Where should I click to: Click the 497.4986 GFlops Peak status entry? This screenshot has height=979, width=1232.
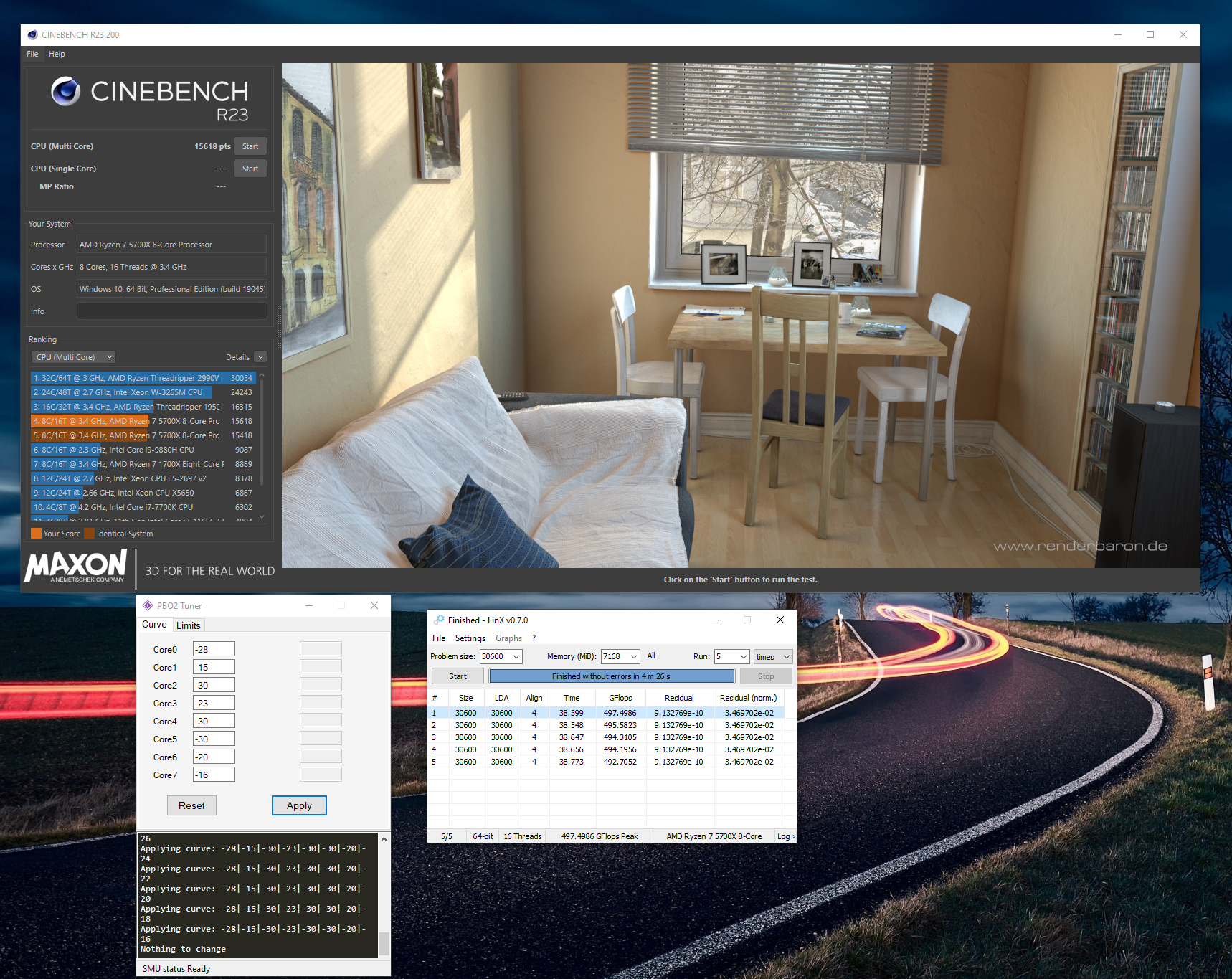[x=600, y=836]
